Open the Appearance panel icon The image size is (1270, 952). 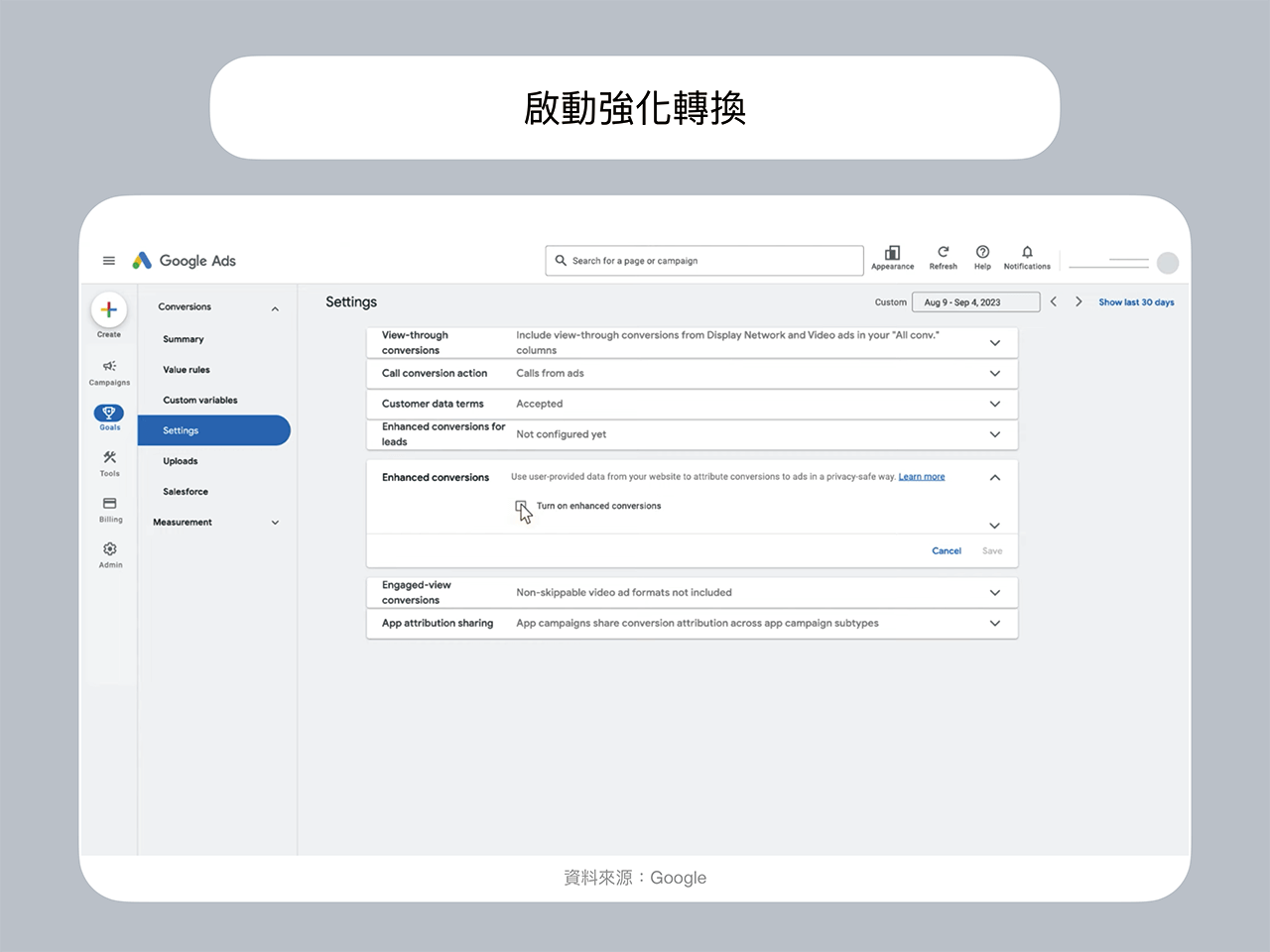(x=892, y=253)
